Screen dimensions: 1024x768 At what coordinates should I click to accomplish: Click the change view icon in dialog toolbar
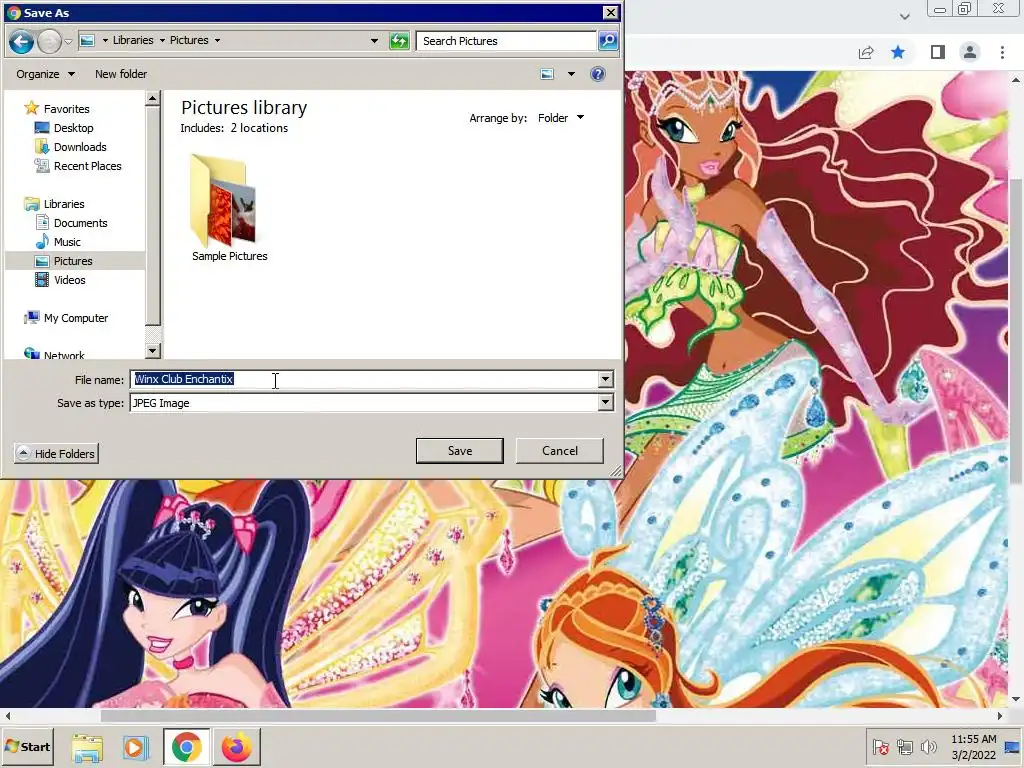(x=547, y=74)
